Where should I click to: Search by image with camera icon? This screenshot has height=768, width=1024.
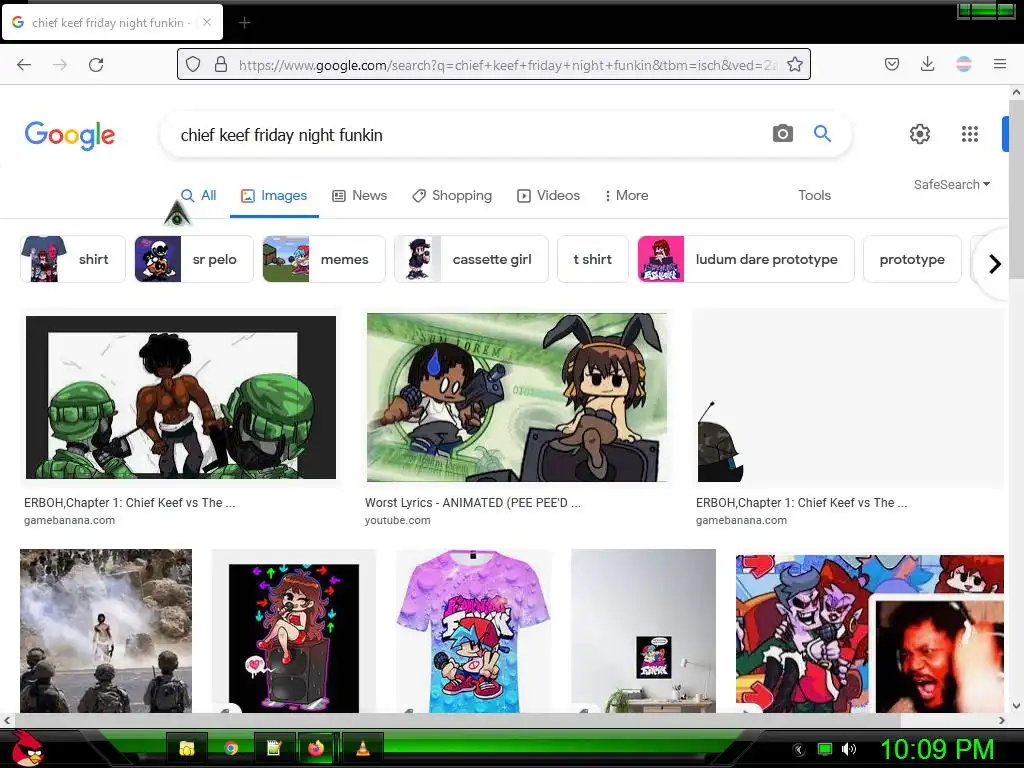coord(782,134)
